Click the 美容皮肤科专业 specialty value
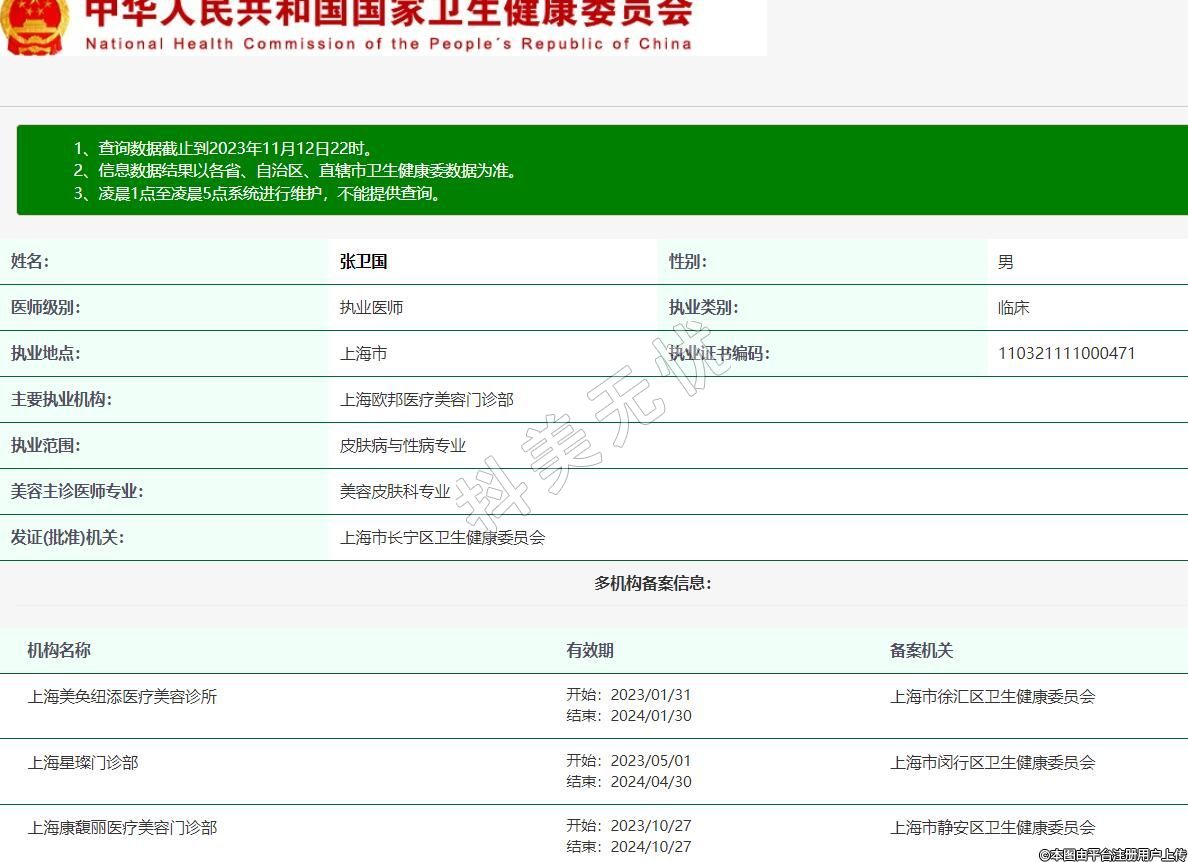1188x862 pixels. [394, 492]
